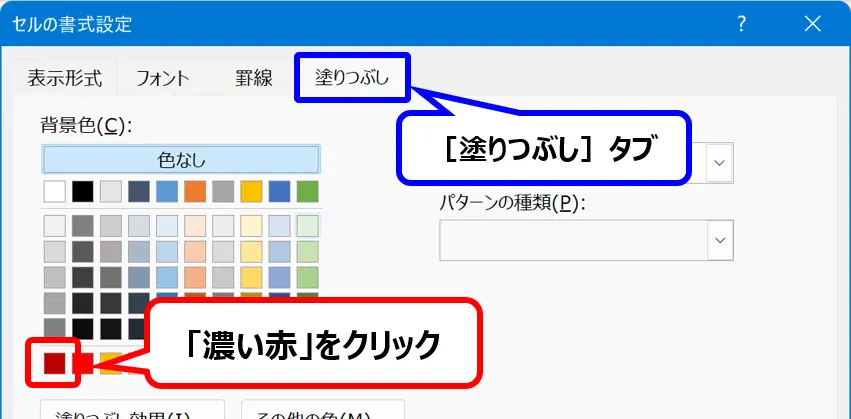This screenshot has width=851, height=419.
Task: Choose the palest gold tint swatch
Action: click(251, 226)
